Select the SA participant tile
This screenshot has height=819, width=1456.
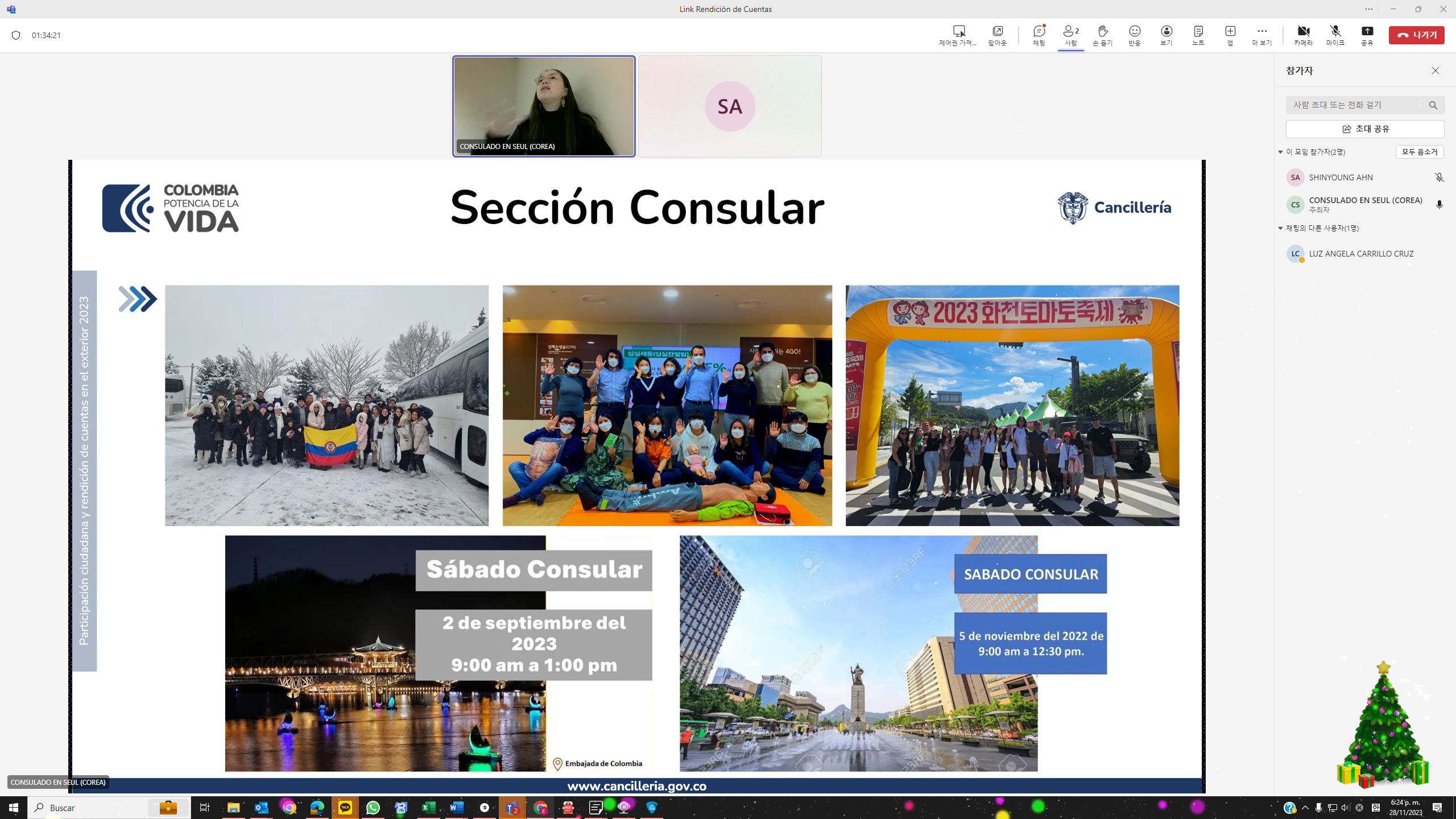[730, 106]
